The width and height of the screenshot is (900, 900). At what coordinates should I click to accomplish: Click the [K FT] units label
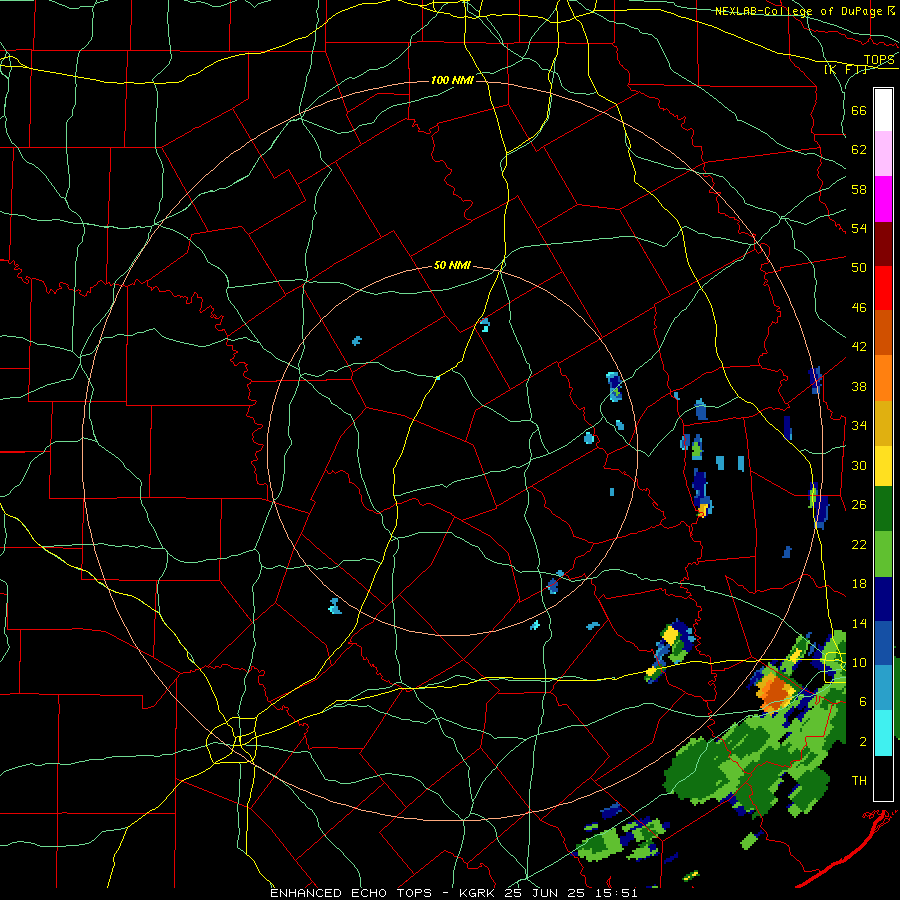(x=845, y=70)
